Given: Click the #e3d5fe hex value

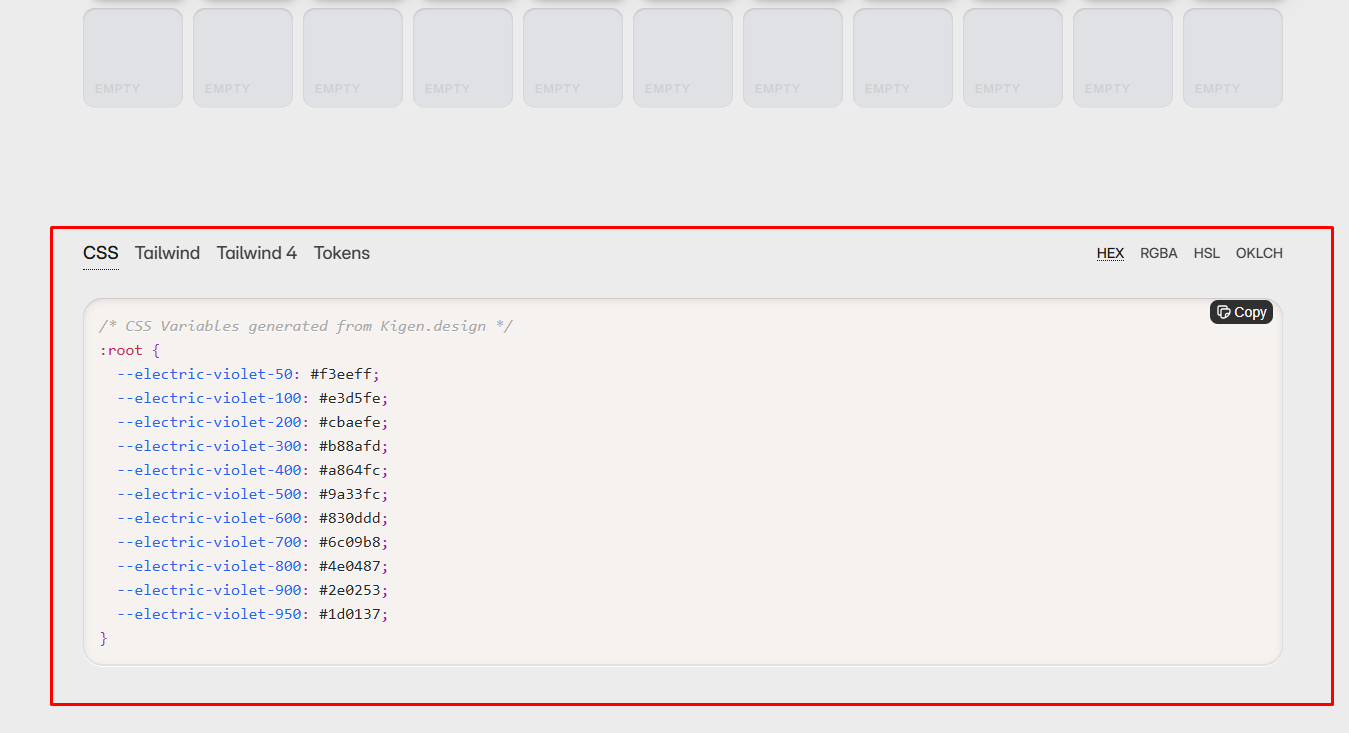Looking at the screenshot, I should 349,398.
